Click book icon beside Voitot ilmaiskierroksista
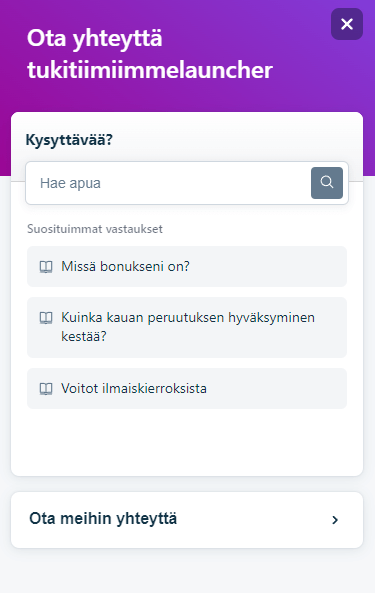 [x=46, y=388]
